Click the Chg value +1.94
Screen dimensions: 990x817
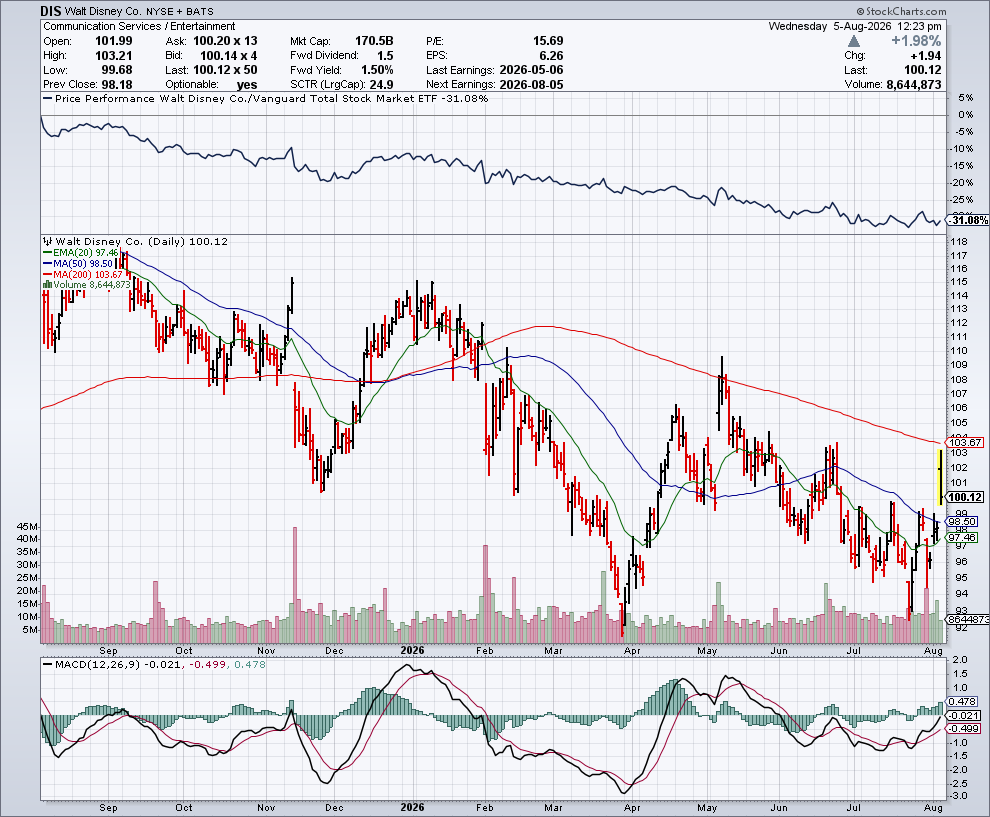pos(926,56)
